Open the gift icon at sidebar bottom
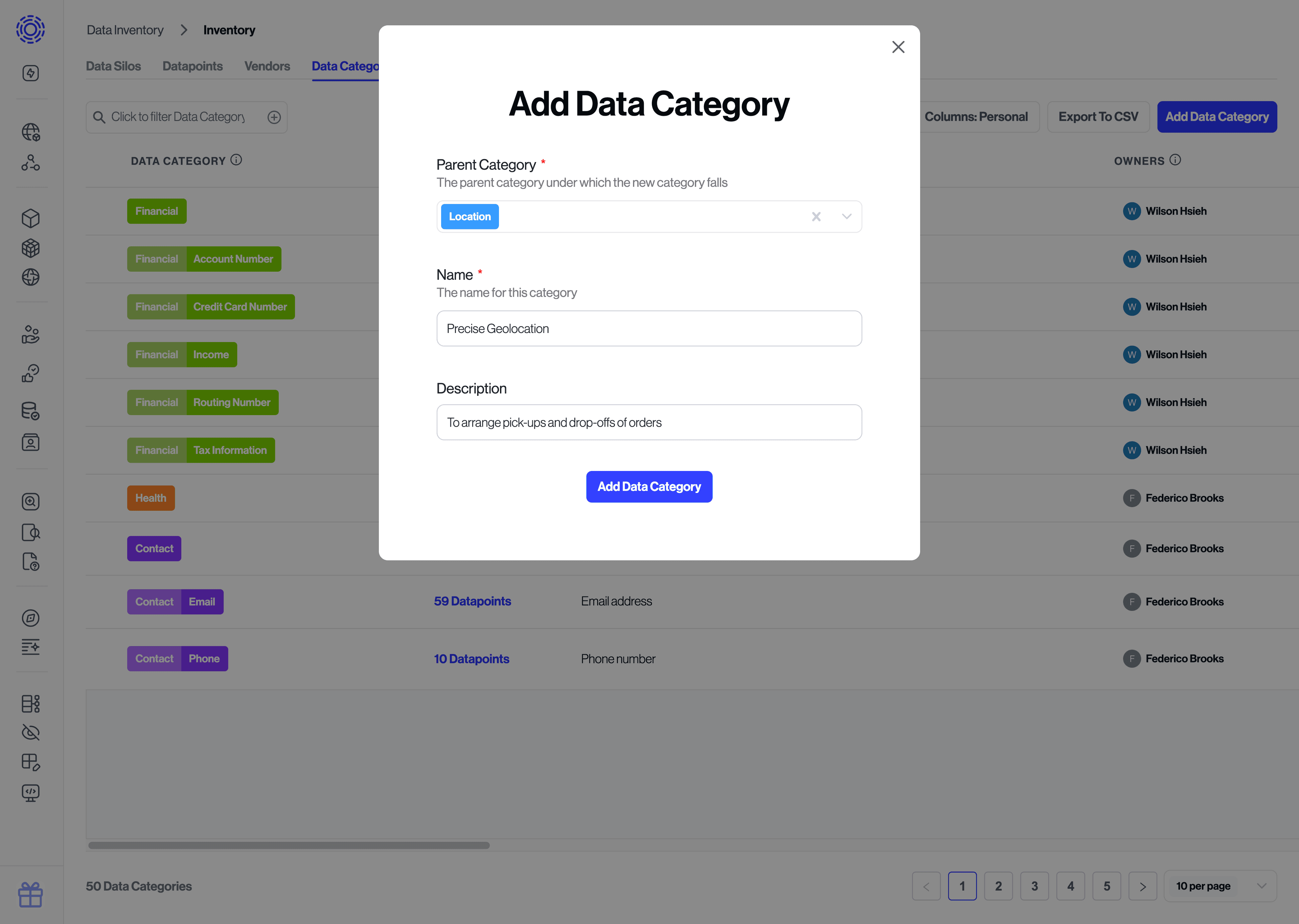Viewport: 1299px width, 924px height. pos(31,895)
